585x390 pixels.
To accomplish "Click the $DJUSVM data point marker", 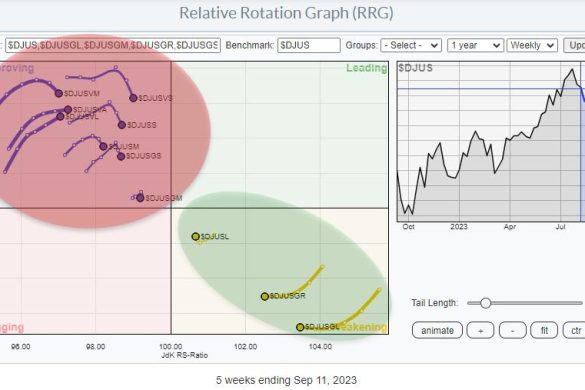I will 59,93.
